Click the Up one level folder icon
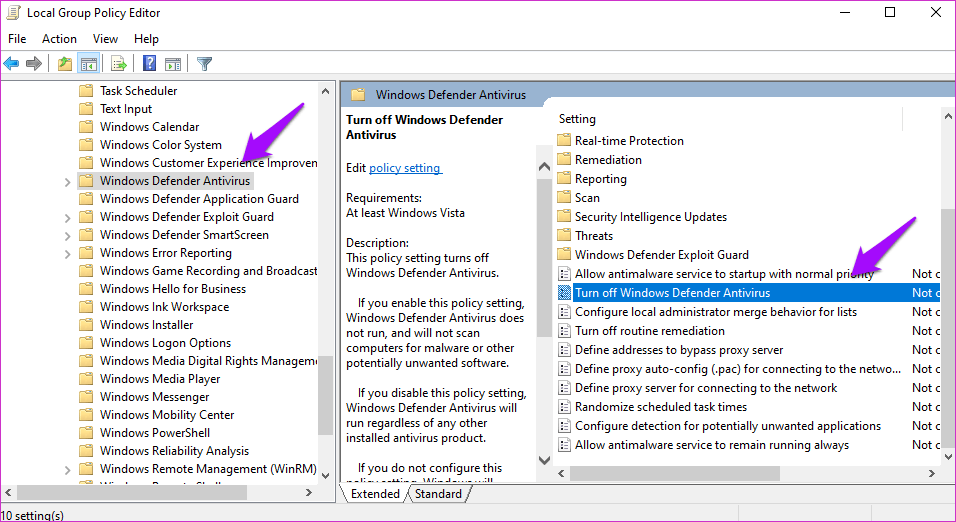Screen dimensions: 956x522 tap(65, 63)
